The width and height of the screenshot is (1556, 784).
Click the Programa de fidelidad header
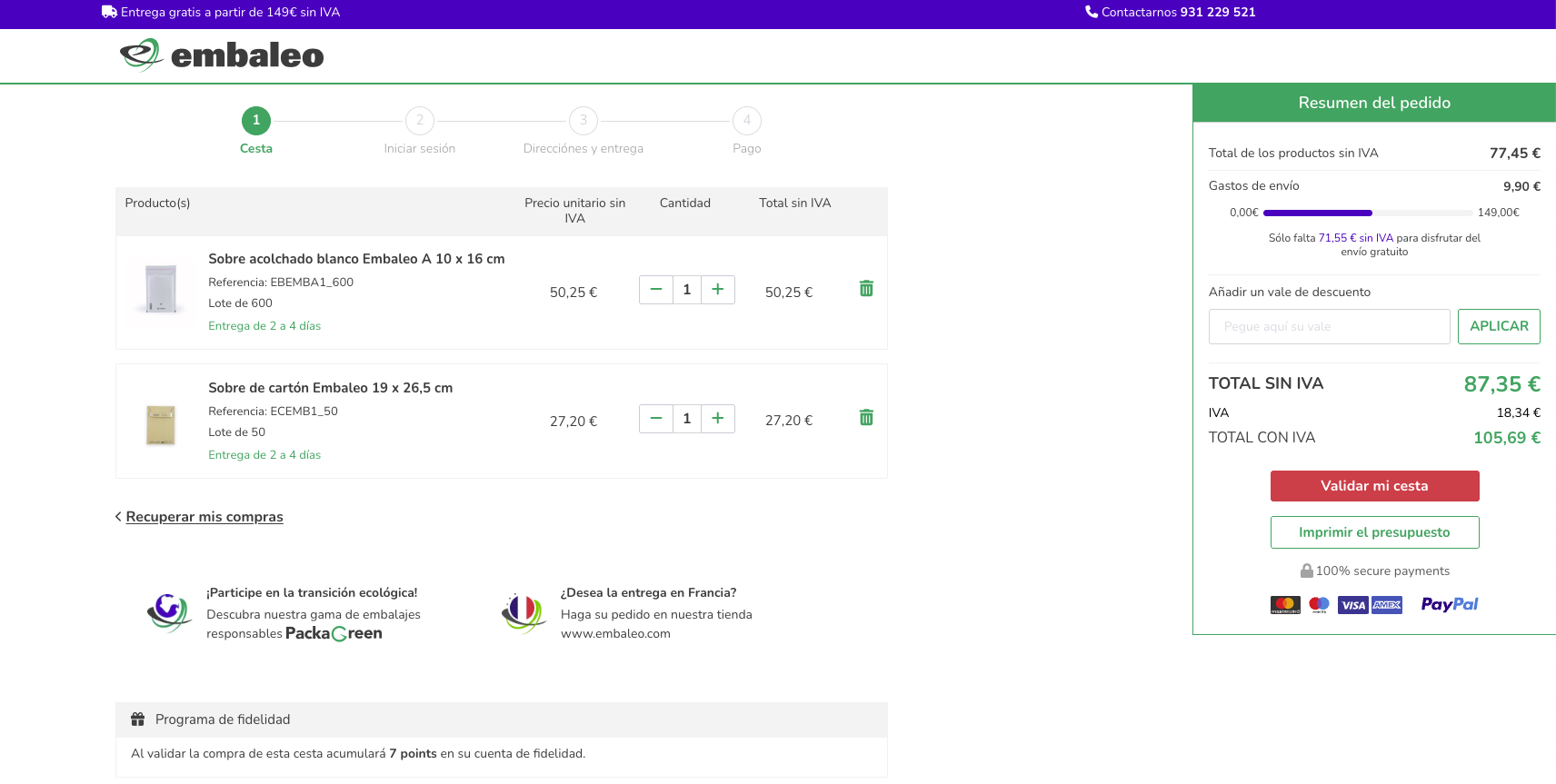pyautogui.click(x=502, y=719)
